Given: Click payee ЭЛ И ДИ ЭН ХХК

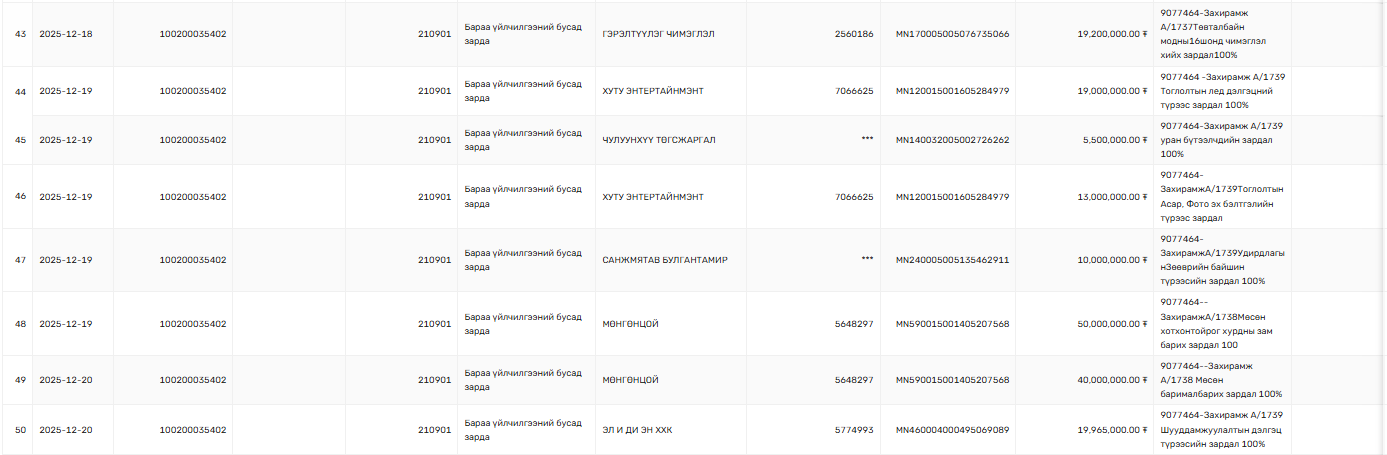Looking at the screenshot, I should point(637,430).
